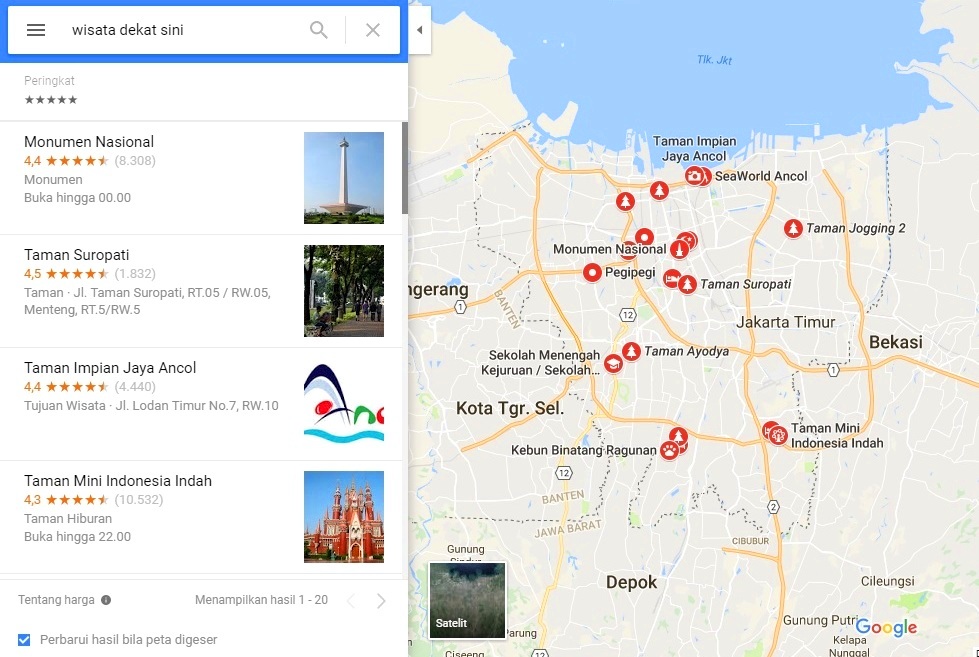
Task: Click the results list scrollbar
Action: [x=405, y=169]
